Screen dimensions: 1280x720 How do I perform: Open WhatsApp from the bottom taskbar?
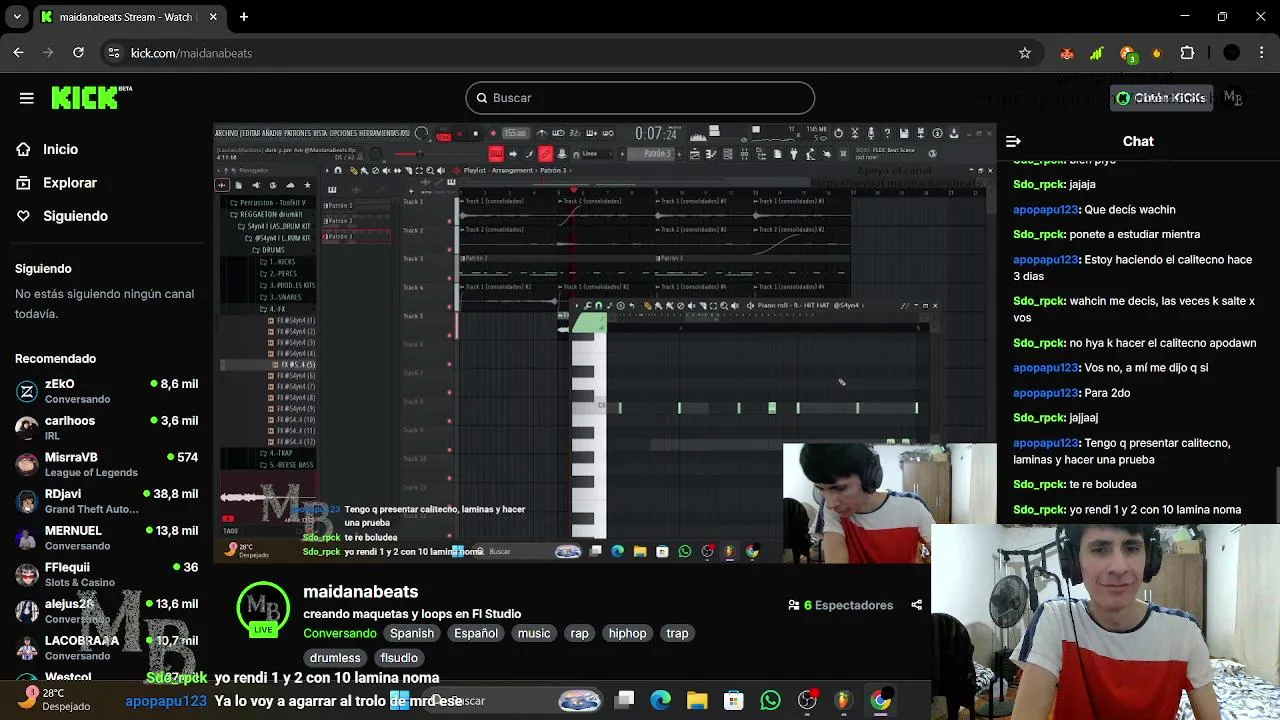[x=770, y=701]
